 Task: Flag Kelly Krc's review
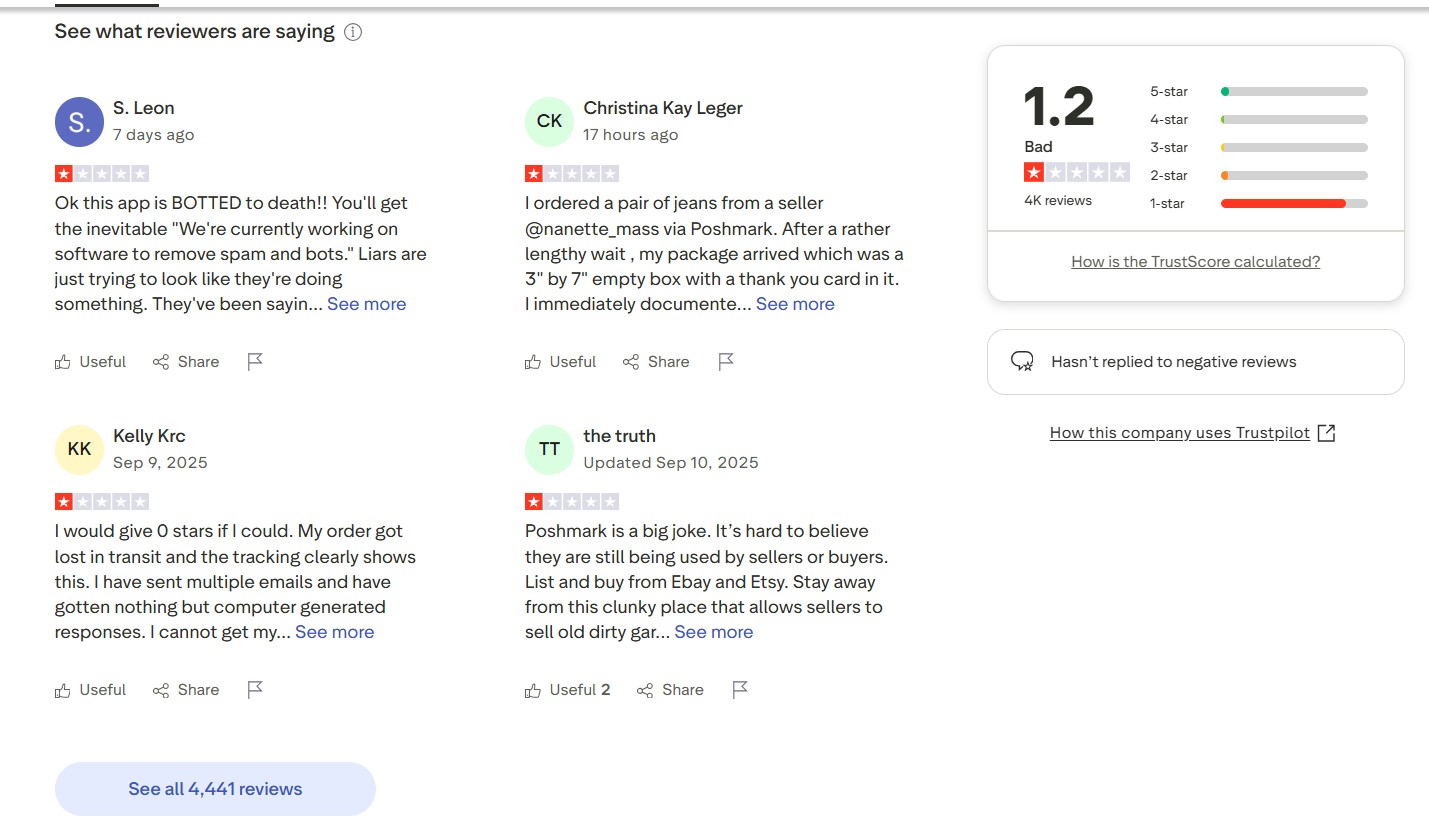[255, 690]
